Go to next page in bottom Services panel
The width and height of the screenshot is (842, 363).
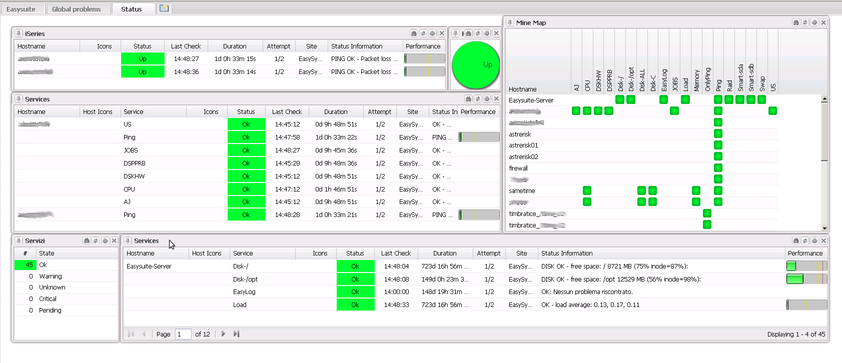(223, 334)
